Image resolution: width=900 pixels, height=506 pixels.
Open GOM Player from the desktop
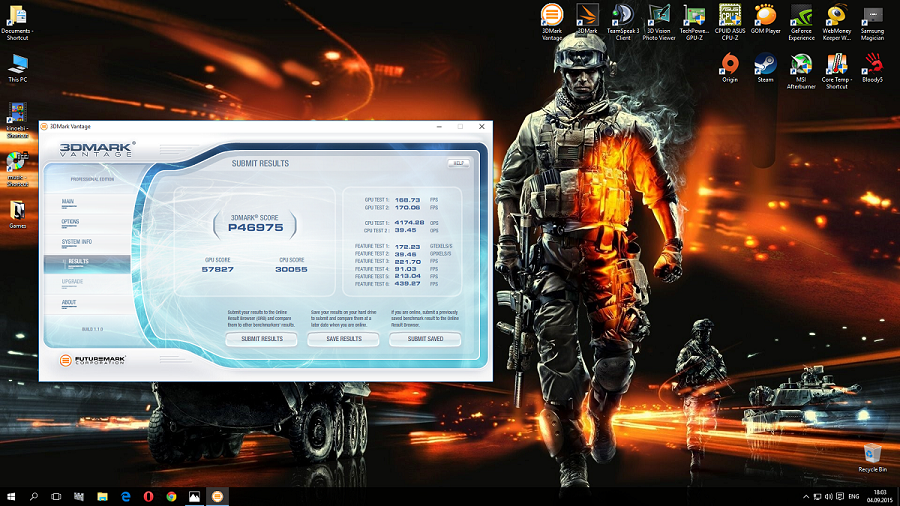point(765,16)
